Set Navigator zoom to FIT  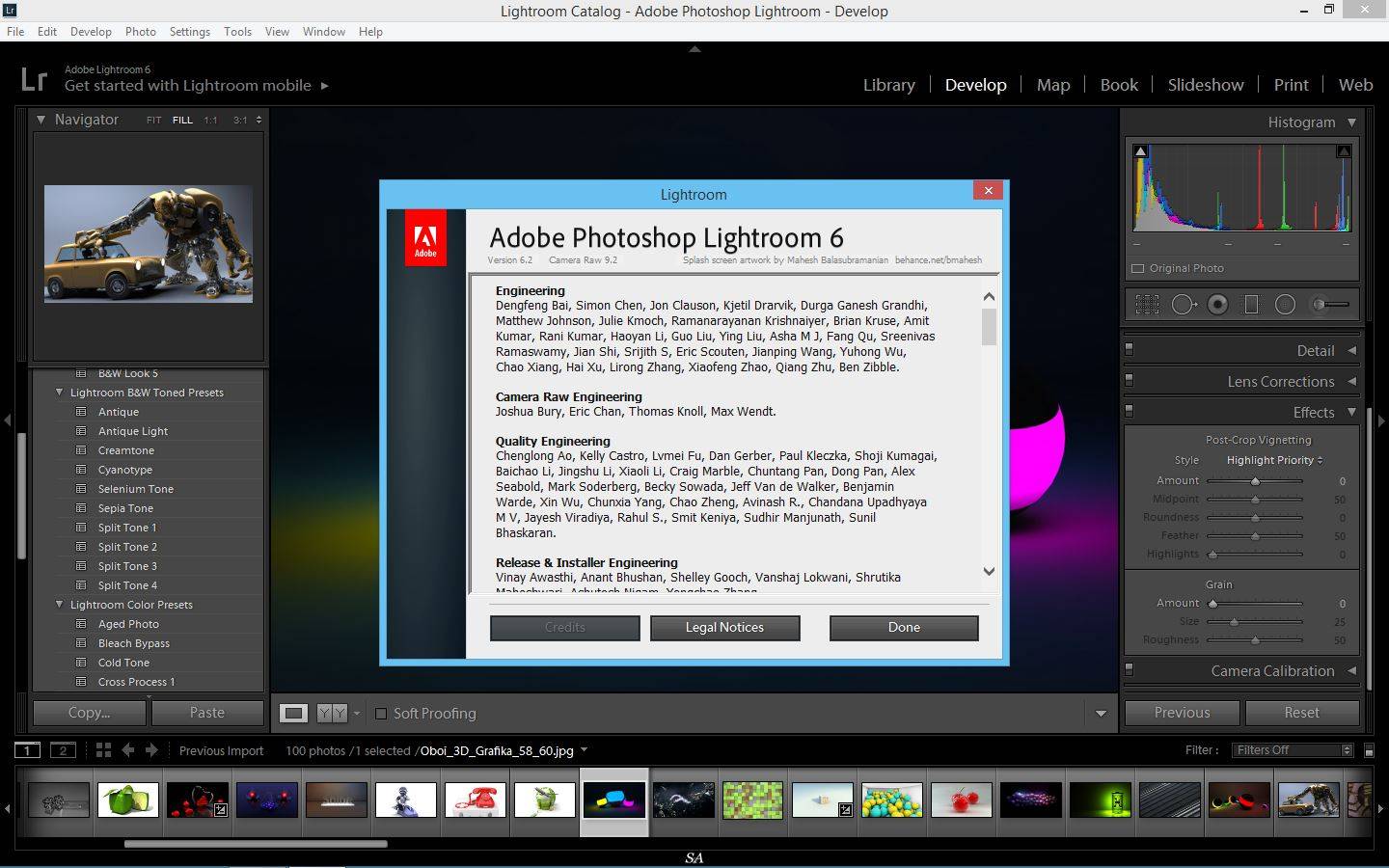point(154,121)
